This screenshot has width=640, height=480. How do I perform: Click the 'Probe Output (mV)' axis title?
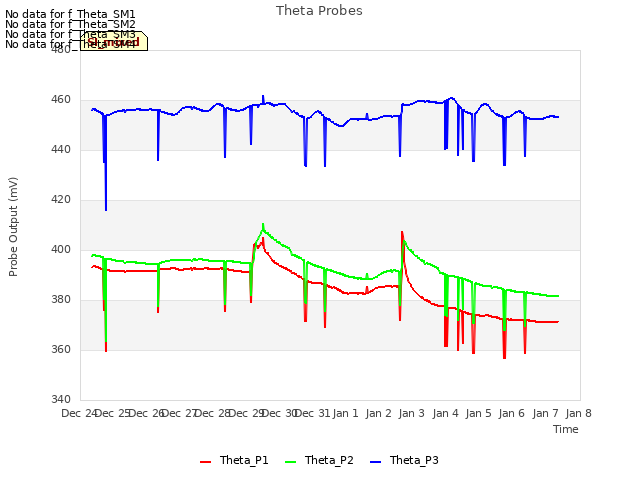tap(13, 227)
